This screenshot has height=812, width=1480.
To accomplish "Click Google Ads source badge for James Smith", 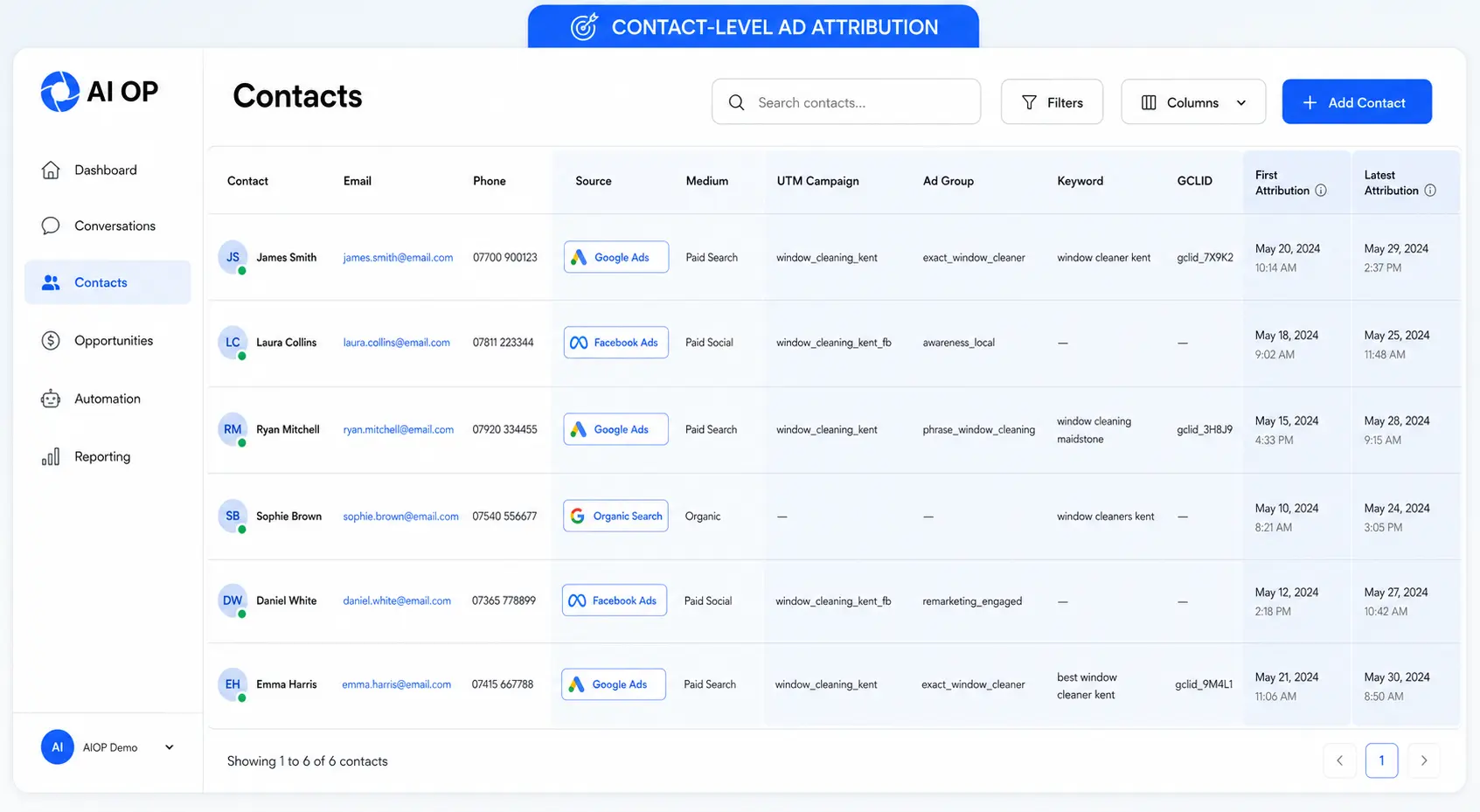I will click(616, 257).
